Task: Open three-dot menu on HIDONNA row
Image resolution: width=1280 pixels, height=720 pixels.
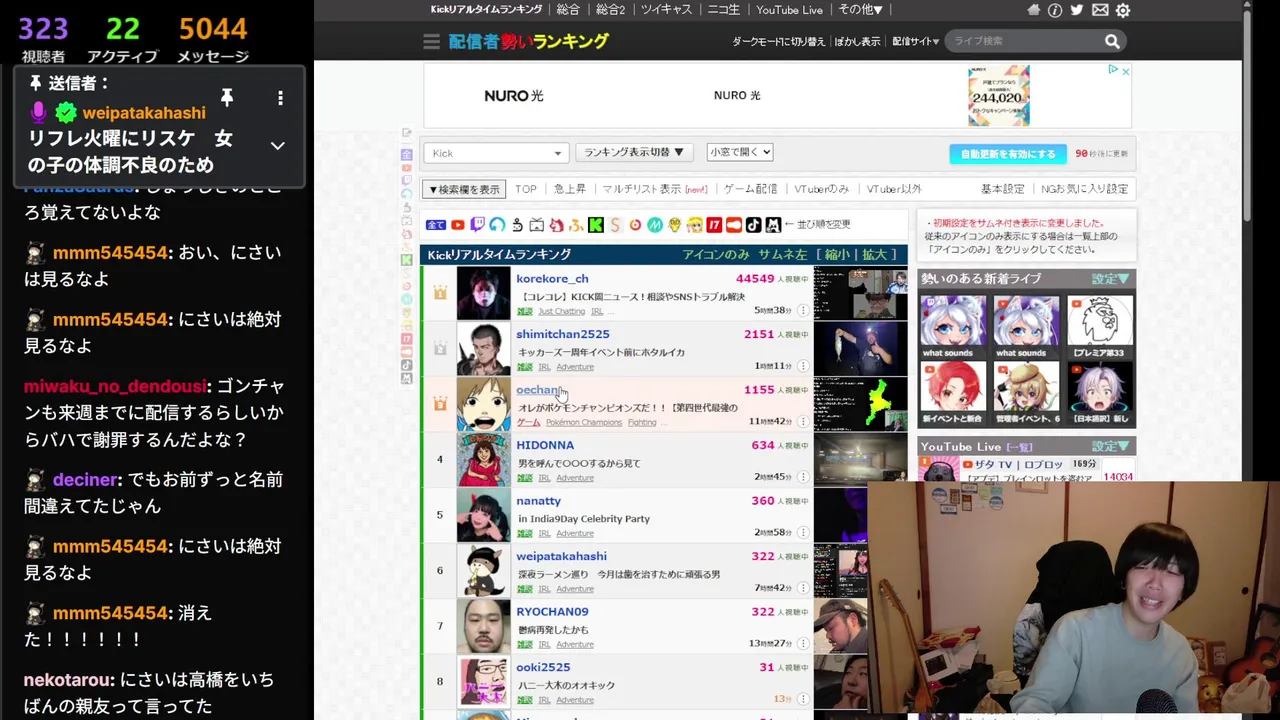Action: point(802,477)
